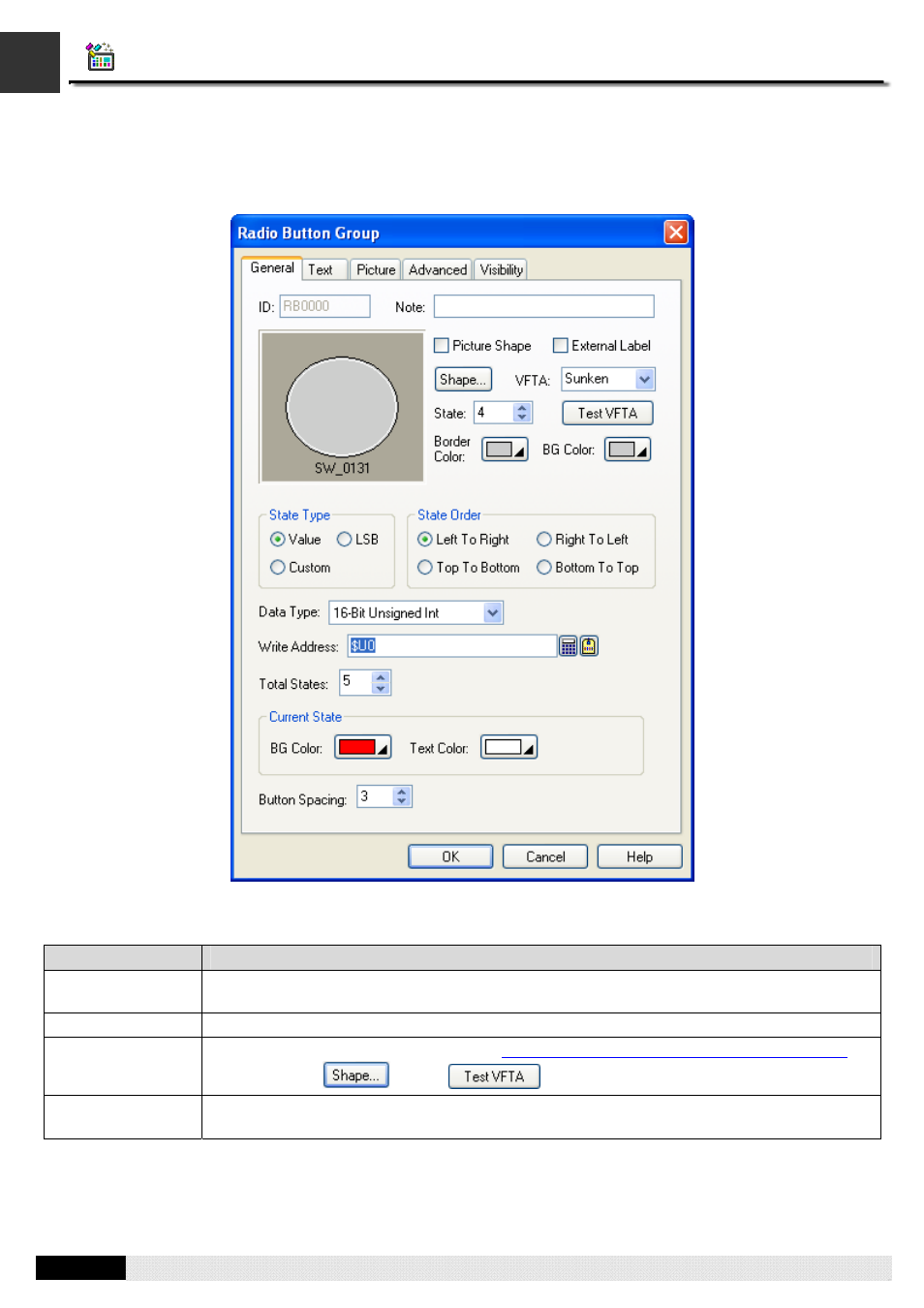Open Help for this dialog
Viewport: 924px width, 1308px height.
click(x=639, y=856)
